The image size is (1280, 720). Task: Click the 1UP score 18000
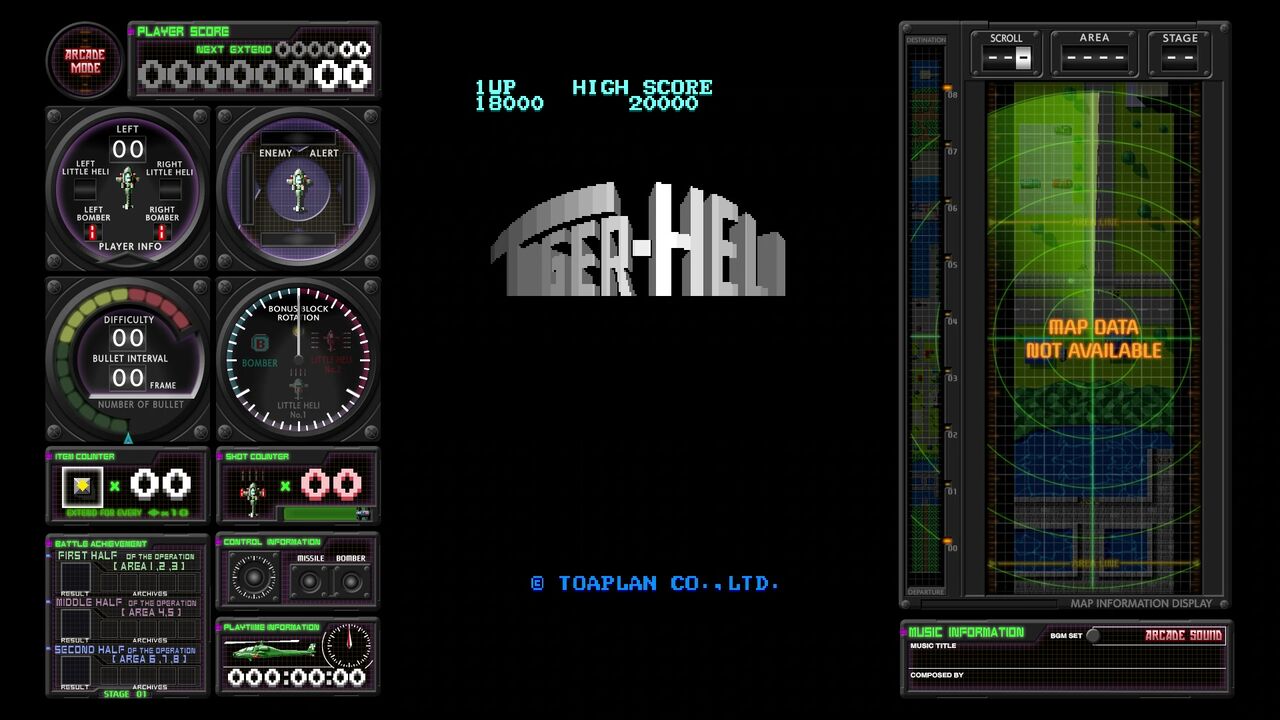click(x=509, y=103)
